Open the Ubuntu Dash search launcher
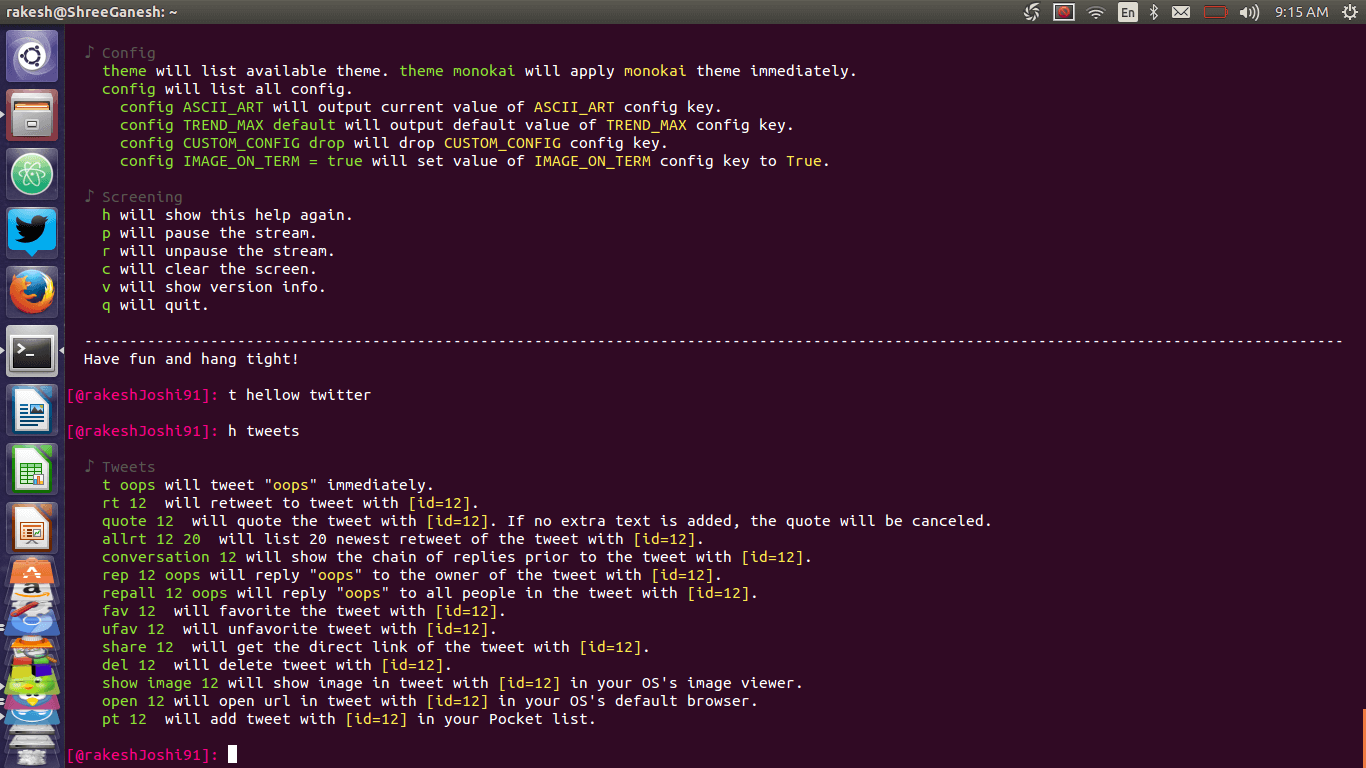Image resolution: width=1366 pixels, height=768 pixels. point(33,56)
